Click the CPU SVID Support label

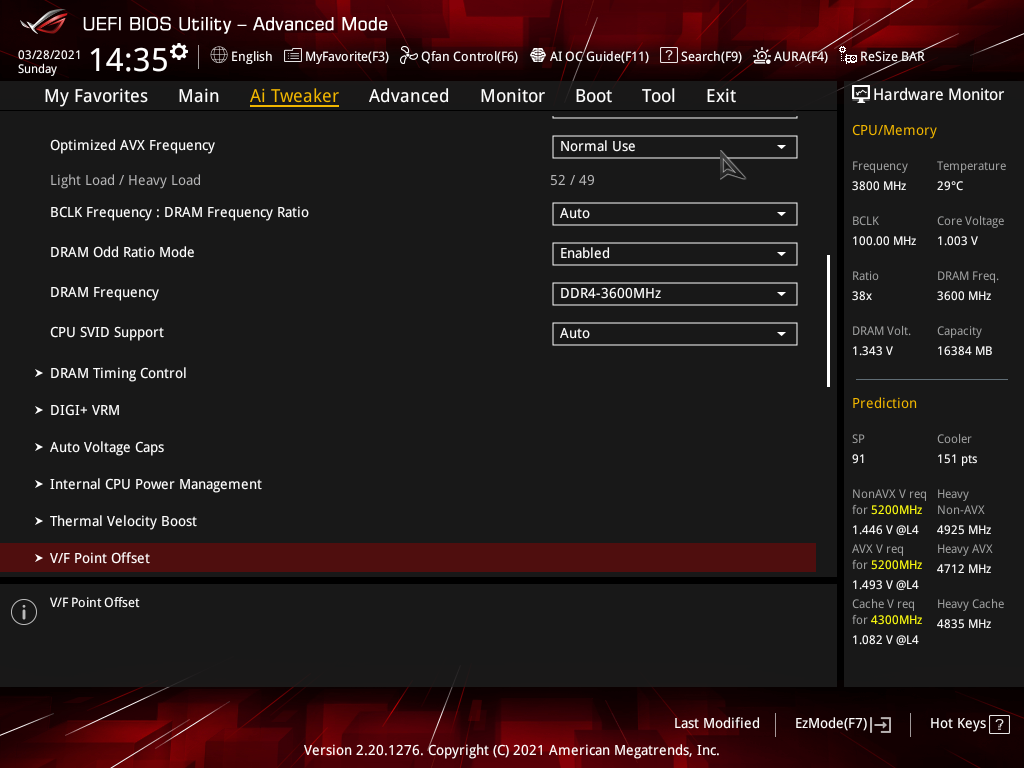pyautogui.click(x=107, y=332)
